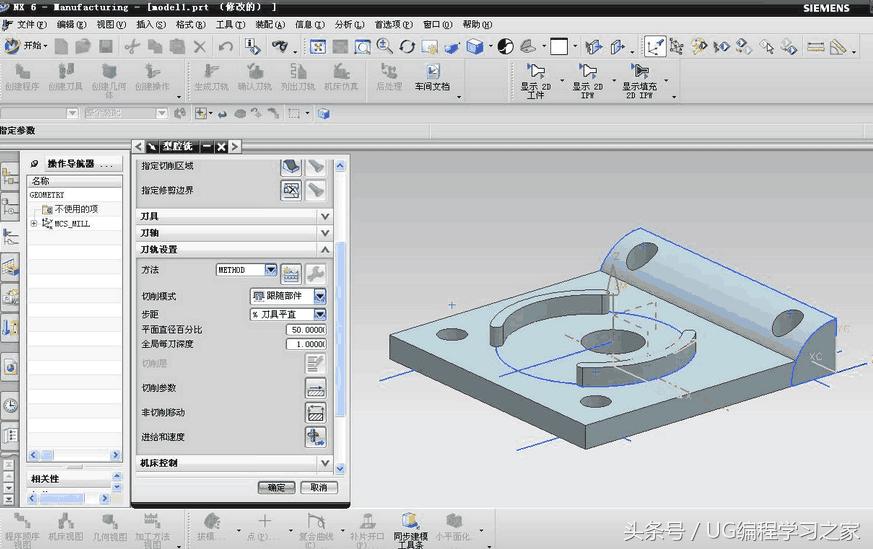Click the percent of flat diameter (平面直径百分比) field
873x549 pixels.
pos(306,329)
